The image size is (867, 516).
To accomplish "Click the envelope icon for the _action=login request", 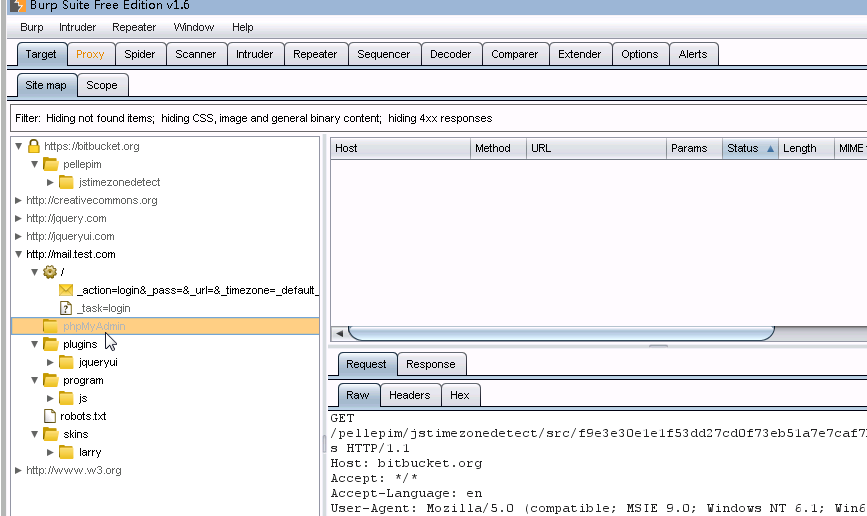I will 66,290.
